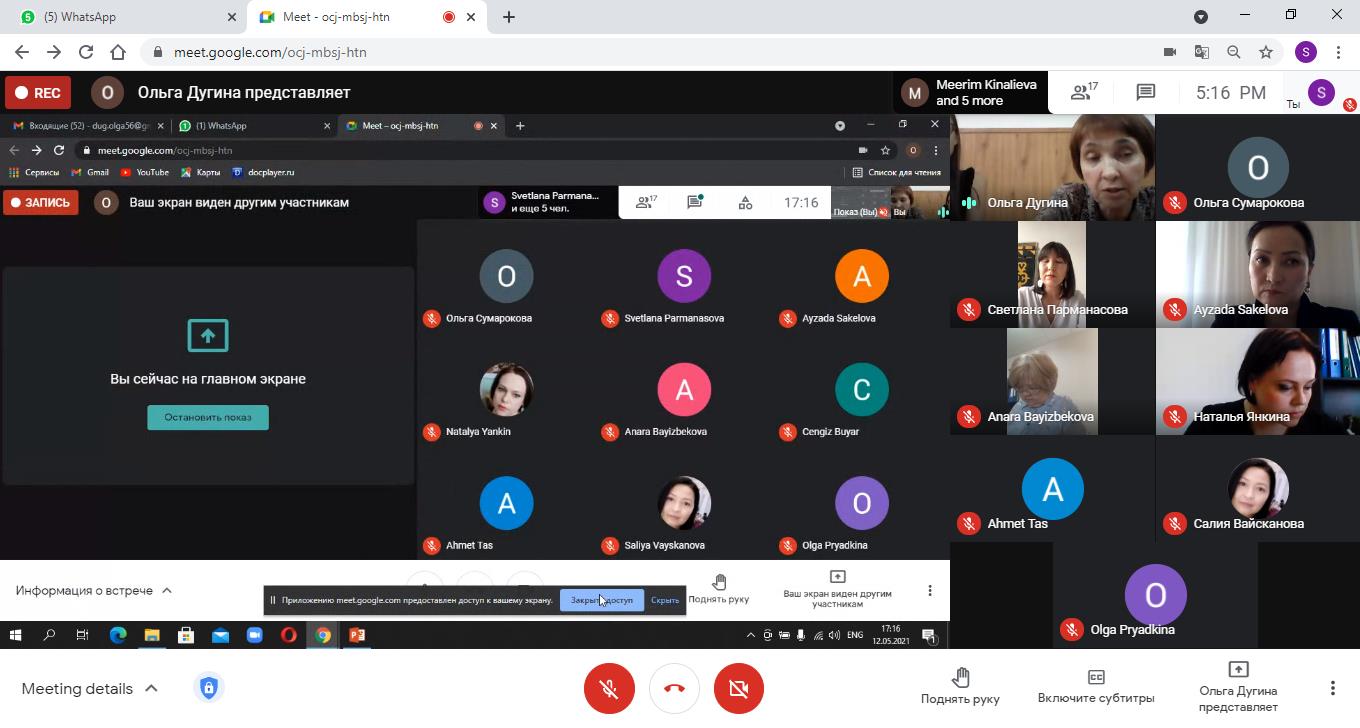
Task: Click ENG language indicator in shared taskbar
Action: pos(855,635)
